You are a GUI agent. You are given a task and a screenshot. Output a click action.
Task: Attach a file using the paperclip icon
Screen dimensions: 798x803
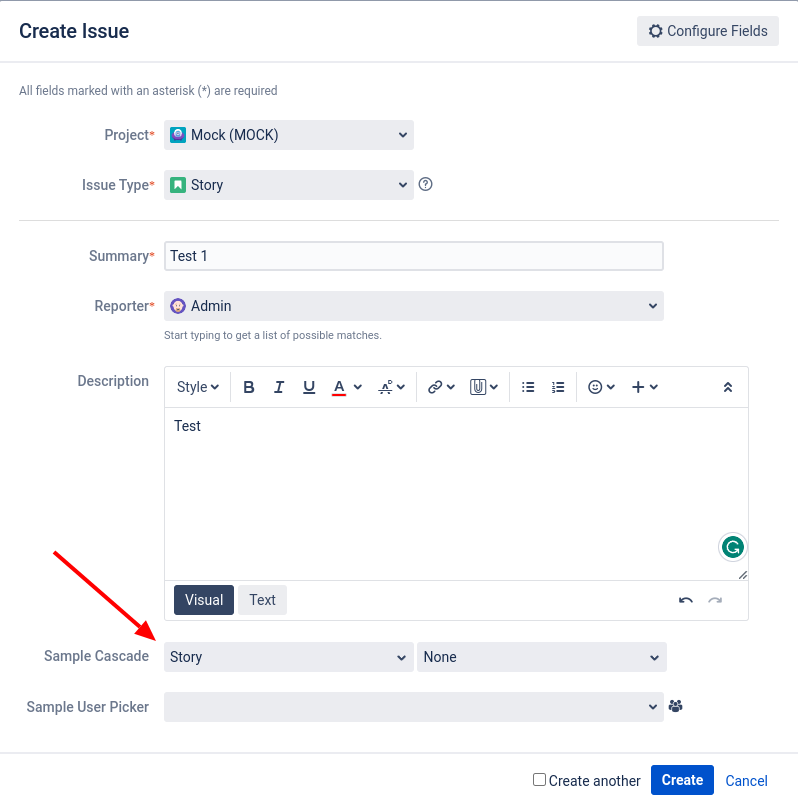(x=478, y=387)
